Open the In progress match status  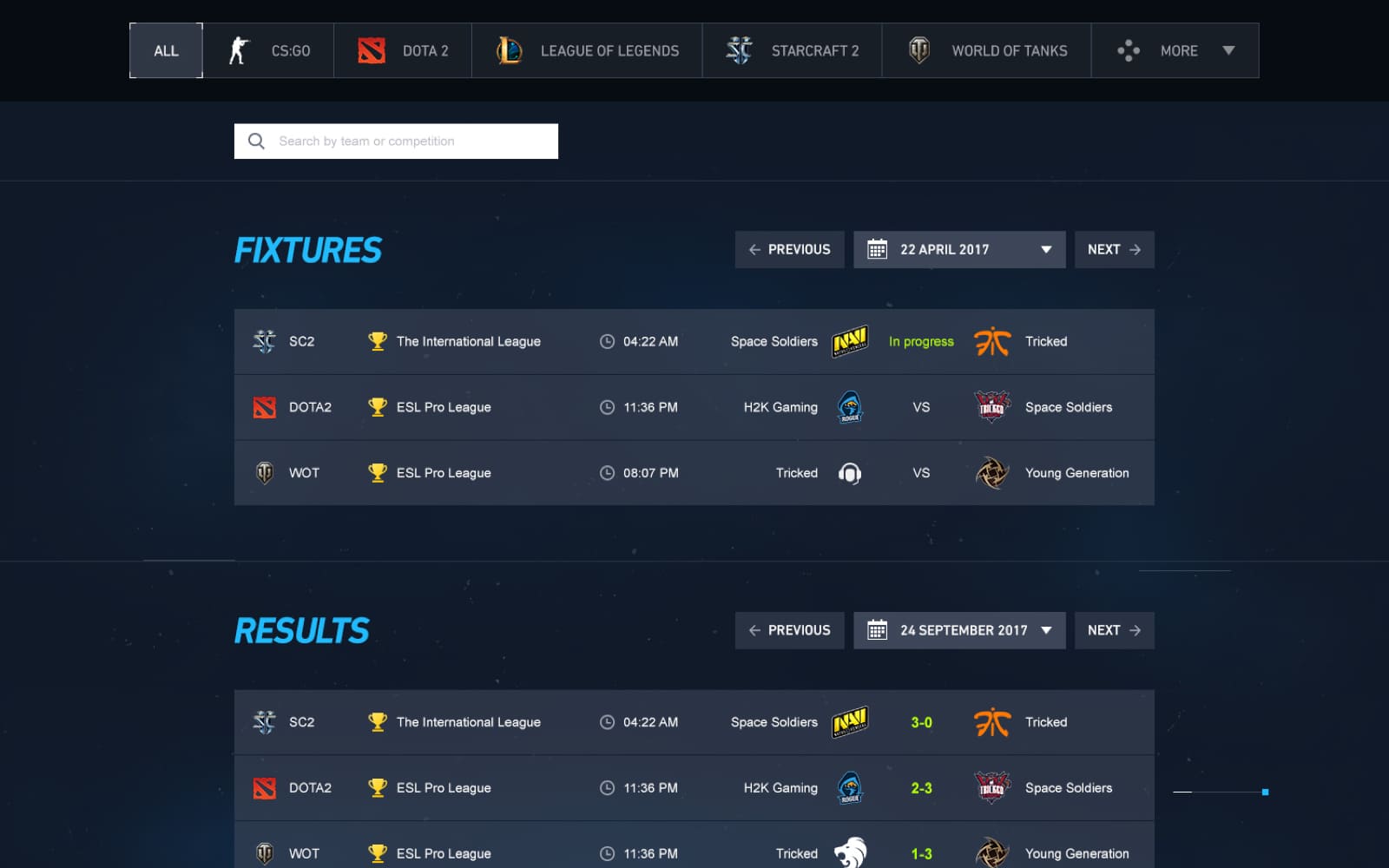click(x=921, y=342)
